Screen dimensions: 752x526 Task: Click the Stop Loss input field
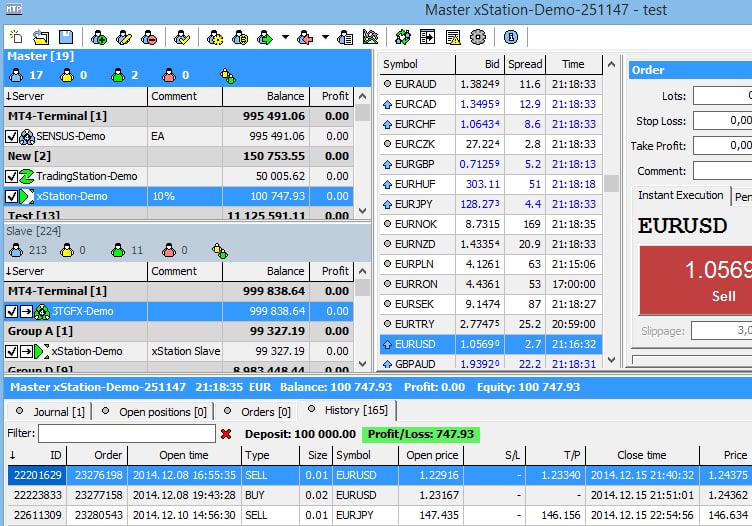click(722, 121)
